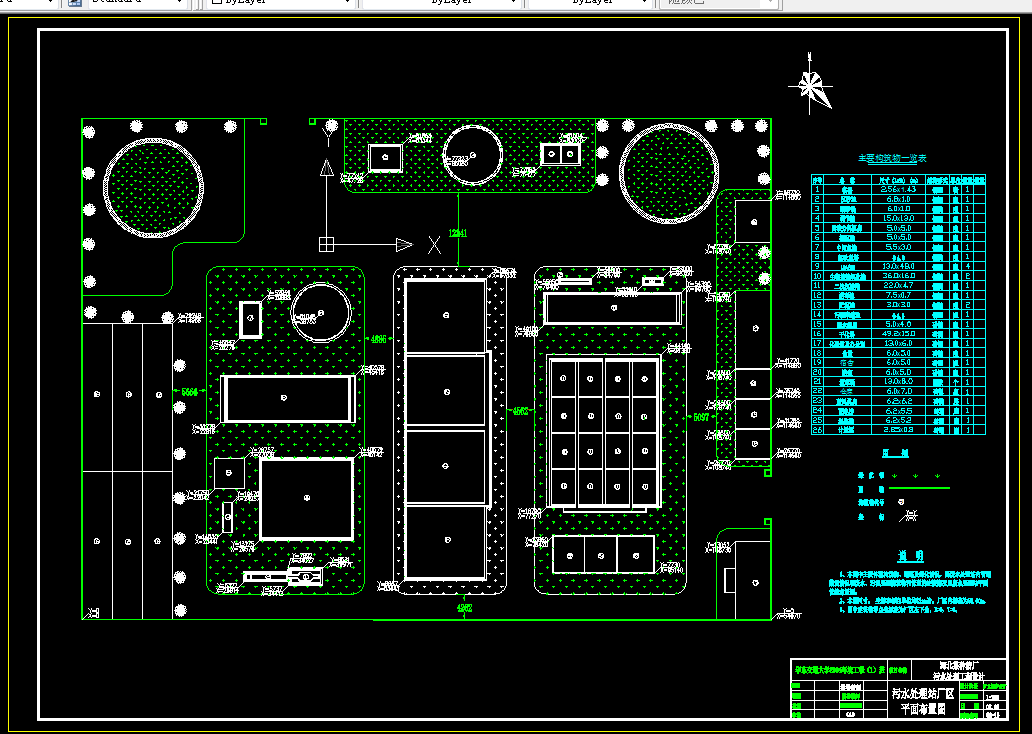Click the table title 主要构筑物一览表
Image resolution: width=1032 pixels, height=734 pixels.
[x=892, y=159]
